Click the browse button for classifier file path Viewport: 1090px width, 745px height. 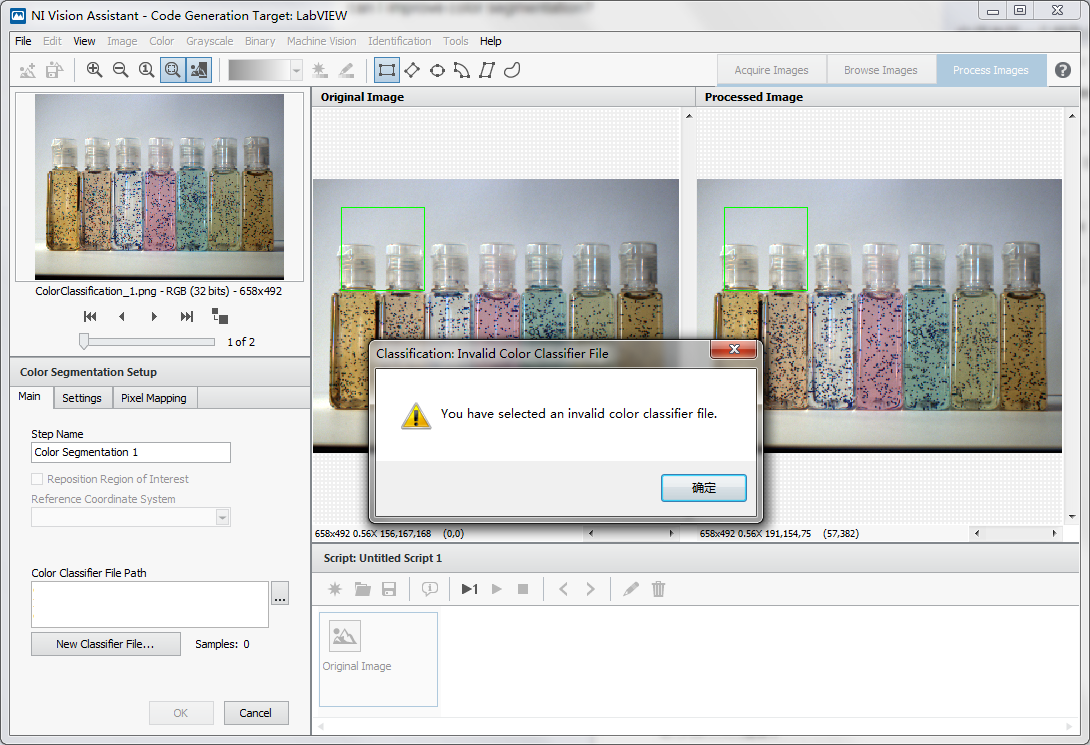coord(280,593)
